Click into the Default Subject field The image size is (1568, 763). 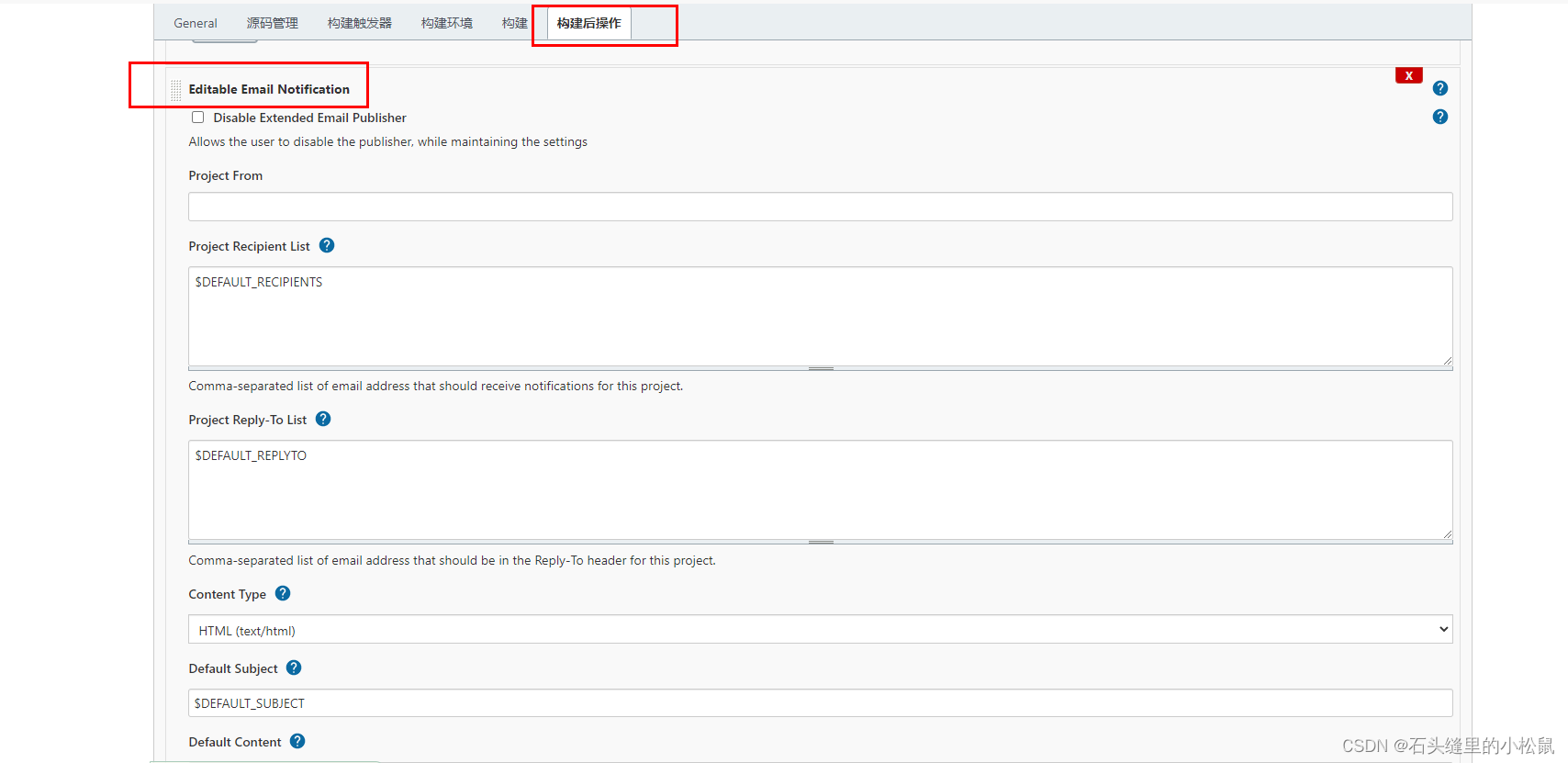[x=820, y=702]
